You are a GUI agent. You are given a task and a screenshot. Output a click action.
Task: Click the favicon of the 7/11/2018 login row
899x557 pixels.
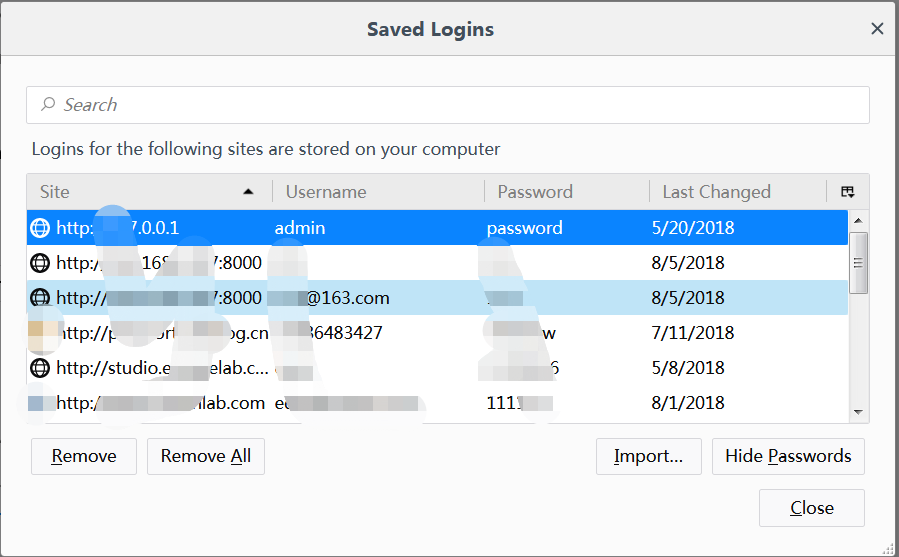[40, 333]
